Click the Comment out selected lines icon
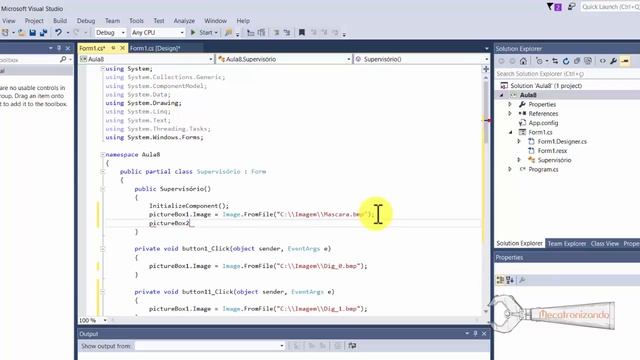 pyautogui.click(x=276, y=33)
